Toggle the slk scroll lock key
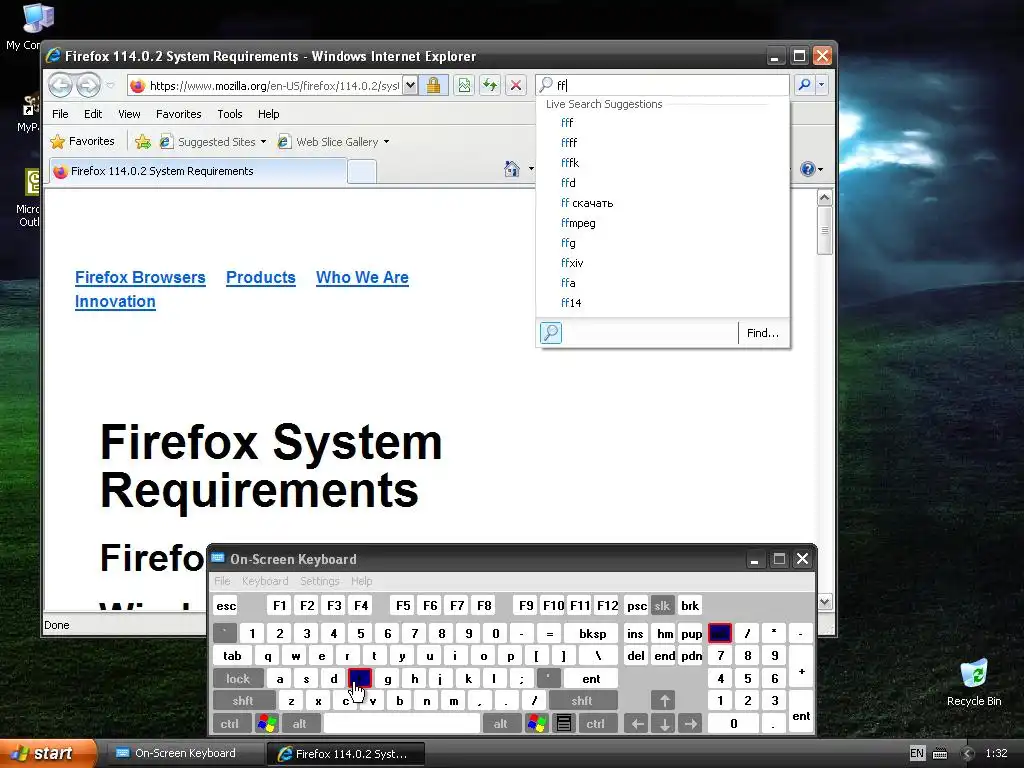The image size is (1024, 768). click(662, 605)
